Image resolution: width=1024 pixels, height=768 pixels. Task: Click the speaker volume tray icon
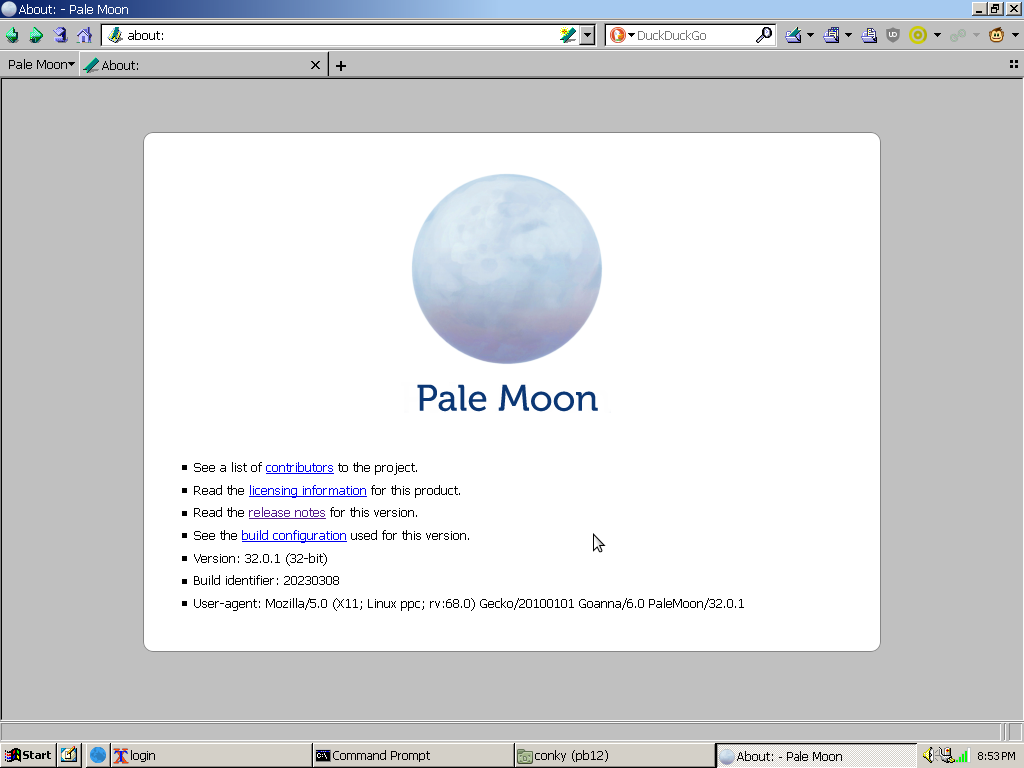[x=928, y=756]
